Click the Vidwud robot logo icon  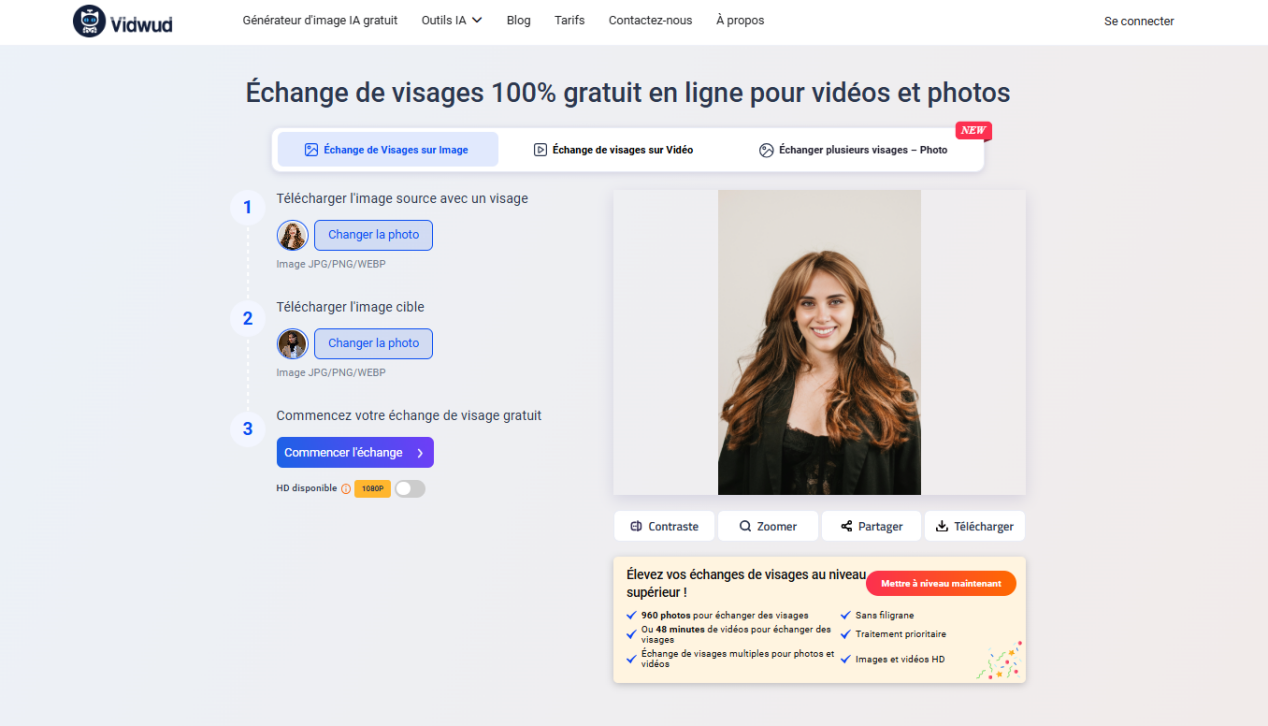91,19
